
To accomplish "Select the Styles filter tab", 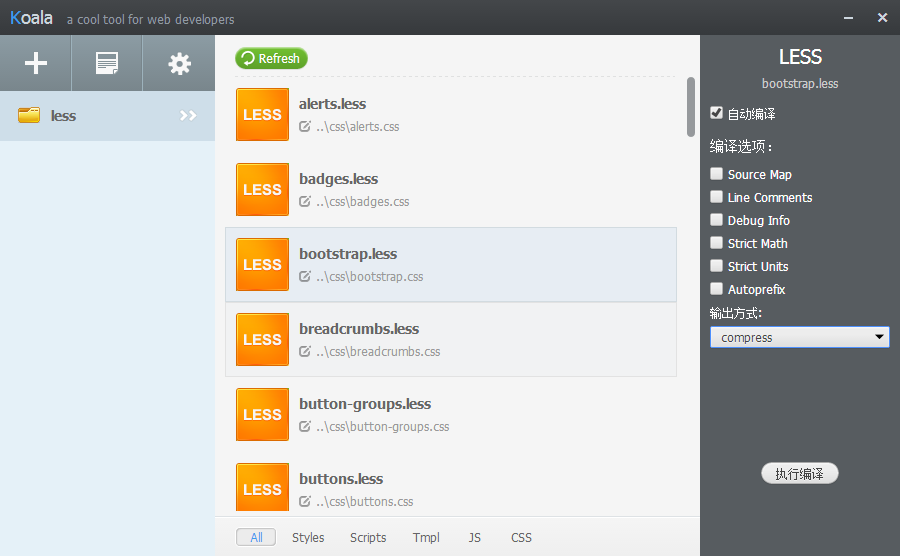I will click(x=308, y=538).
